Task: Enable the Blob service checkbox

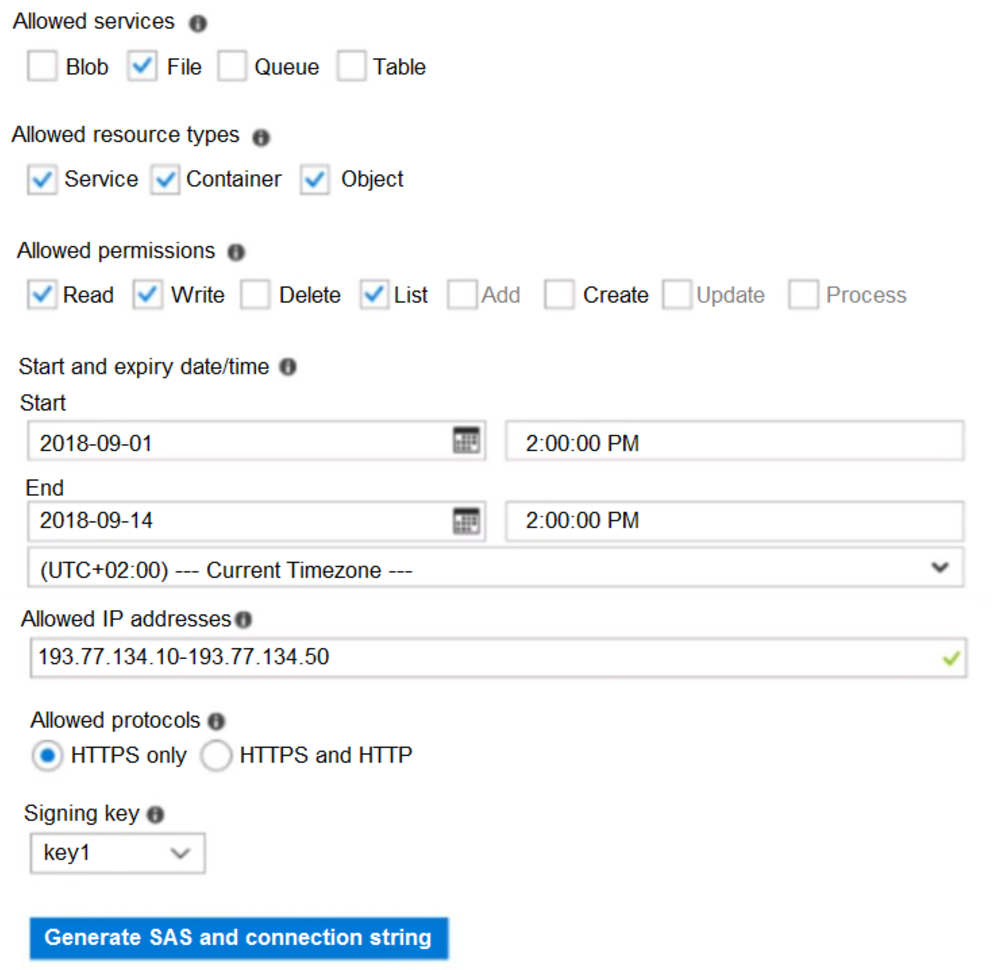Action: [41, 66]
